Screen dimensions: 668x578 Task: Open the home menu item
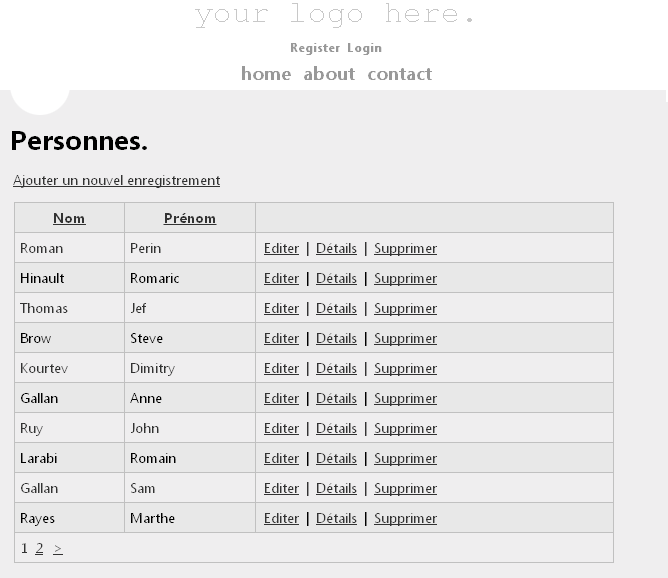(x=266, y=74)
